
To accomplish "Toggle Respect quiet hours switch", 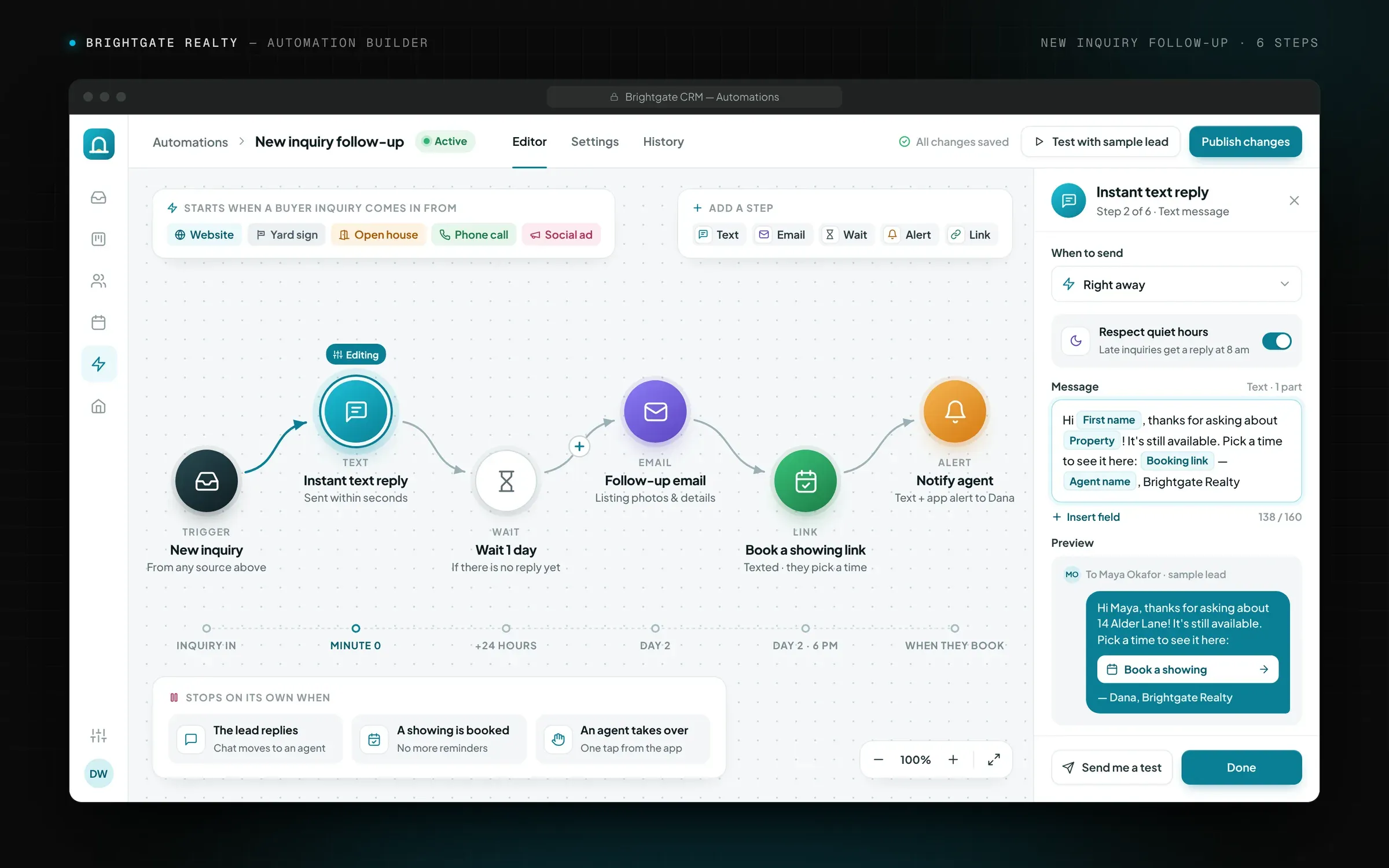I will tap(1277, 341).
